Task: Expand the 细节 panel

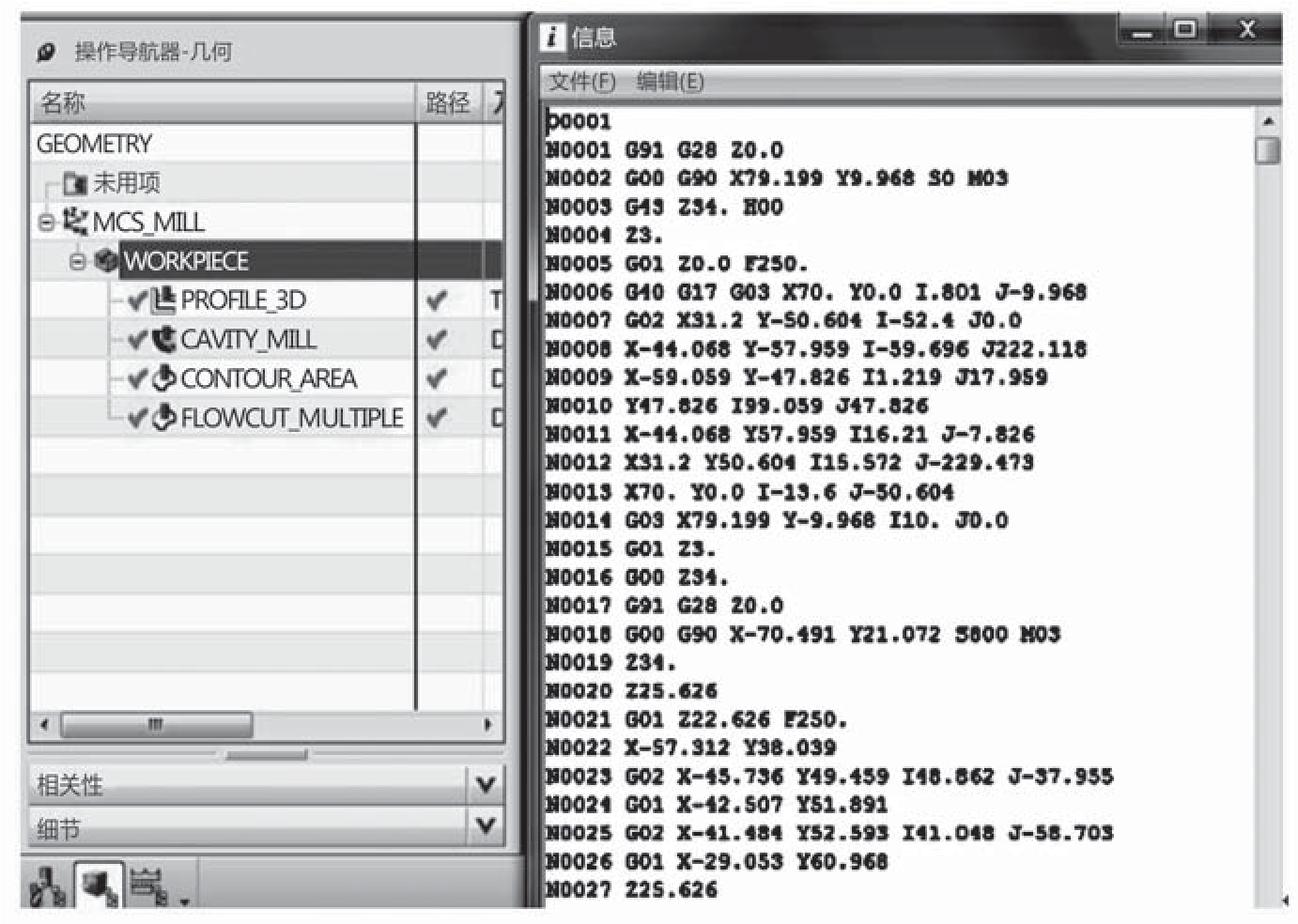Action: click(x=486, y=826)
